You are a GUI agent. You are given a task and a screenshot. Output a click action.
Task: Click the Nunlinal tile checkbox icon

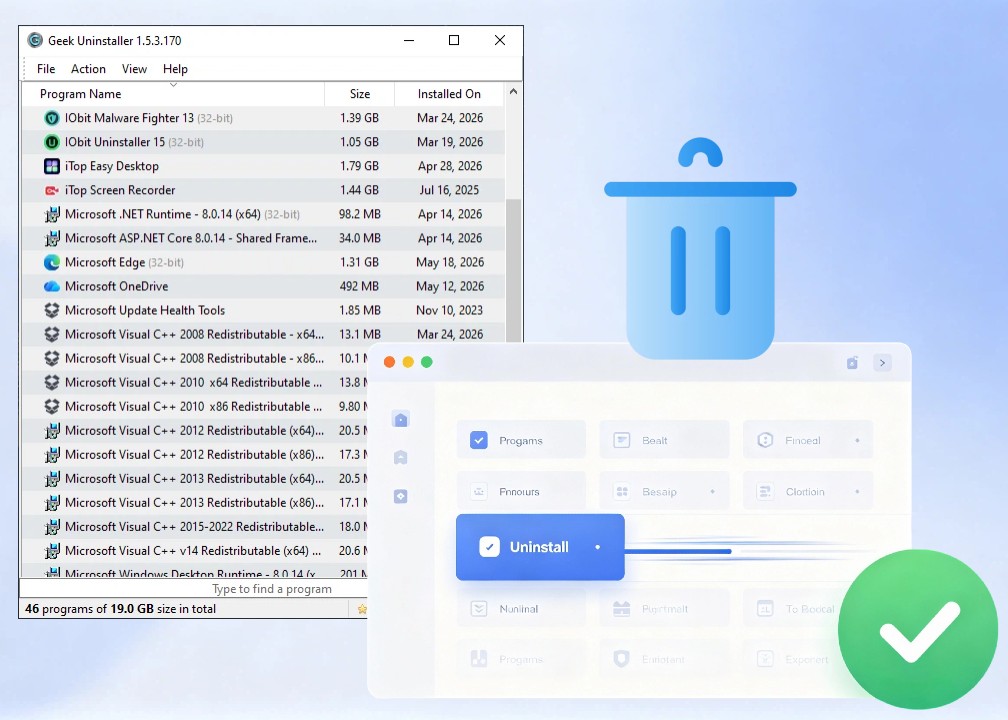[479, 609]
